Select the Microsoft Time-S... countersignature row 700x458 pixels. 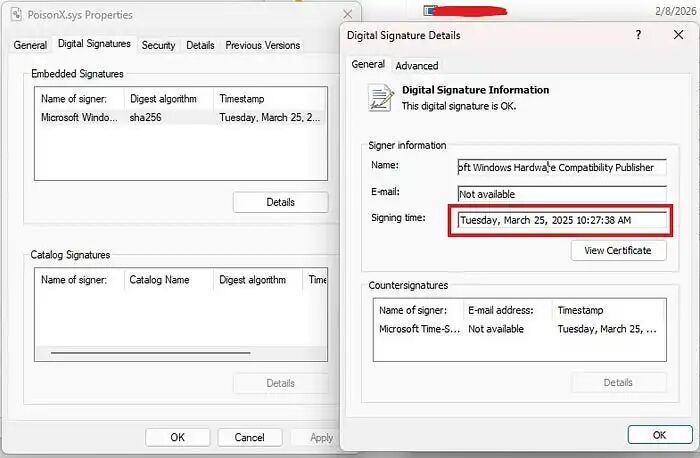click(519, 329)
